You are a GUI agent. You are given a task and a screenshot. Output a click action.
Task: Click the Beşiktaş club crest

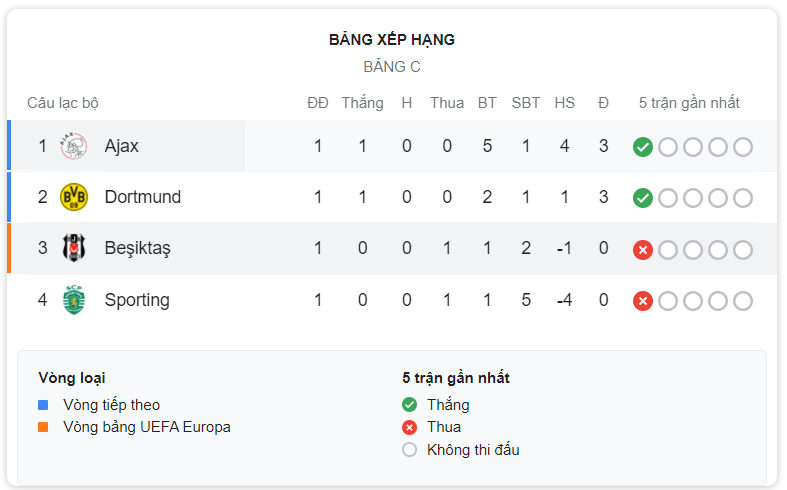coord(74,248)
